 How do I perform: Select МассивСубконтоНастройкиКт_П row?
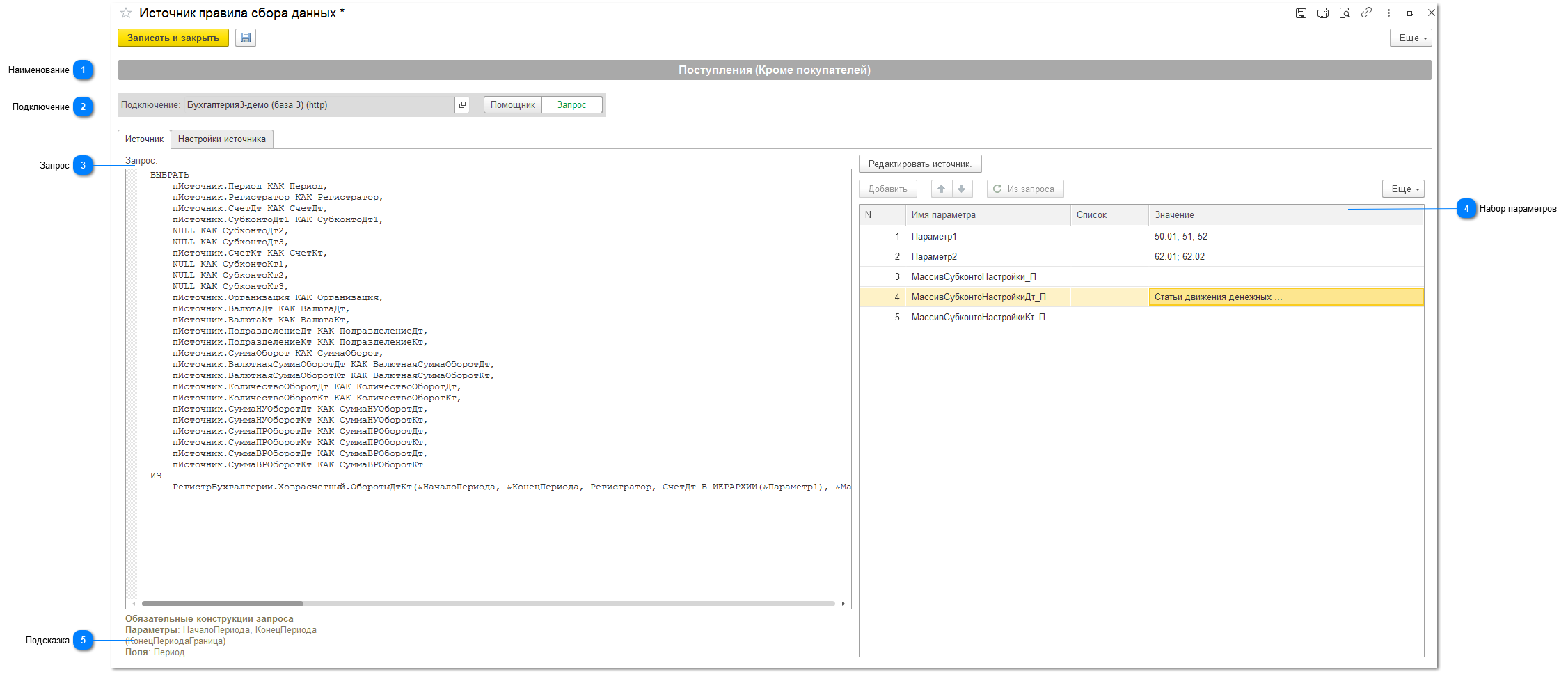tap(1141, 318)
